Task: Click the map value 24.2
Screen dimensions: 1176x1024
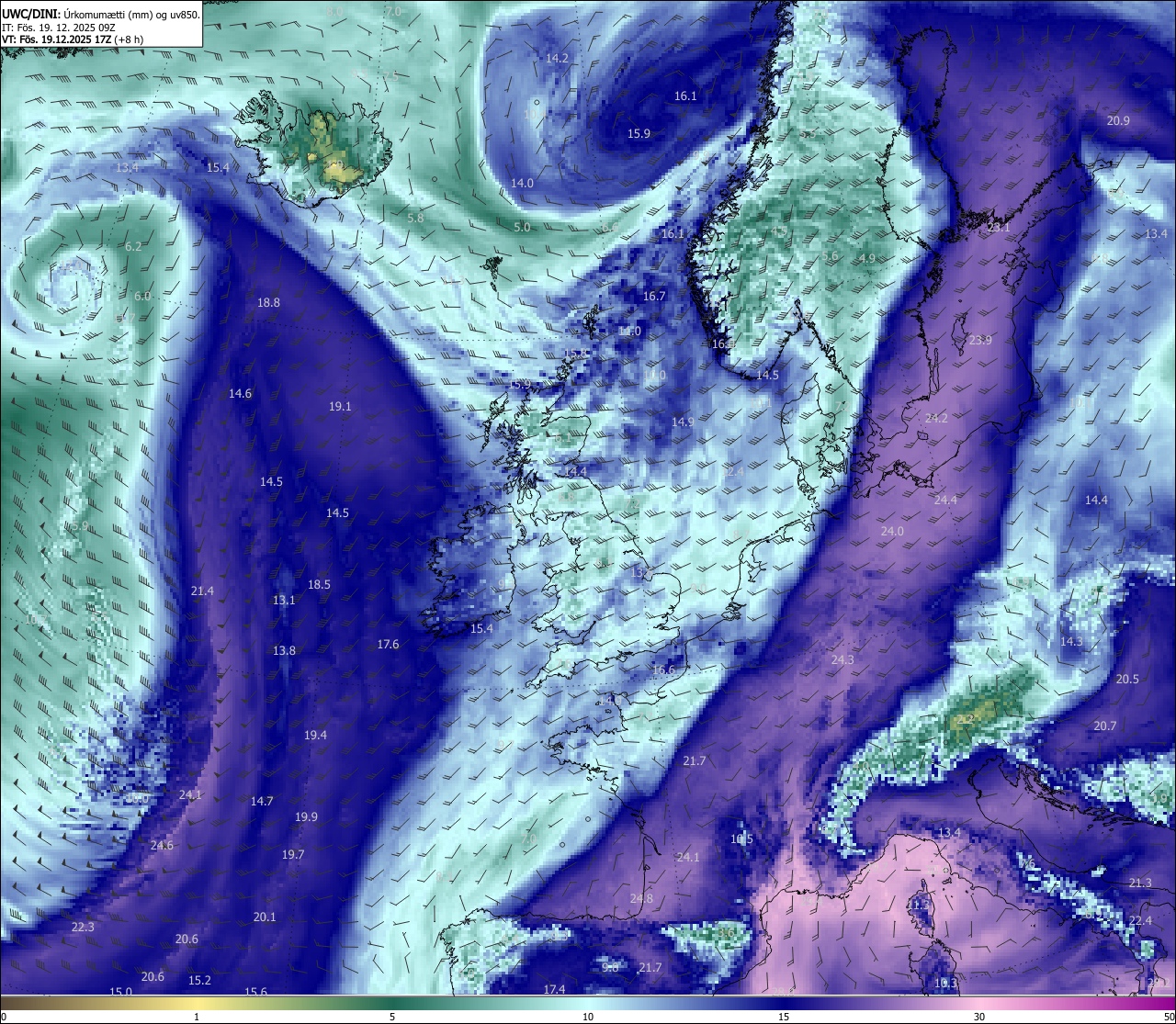Action: [x=935, y=418]
